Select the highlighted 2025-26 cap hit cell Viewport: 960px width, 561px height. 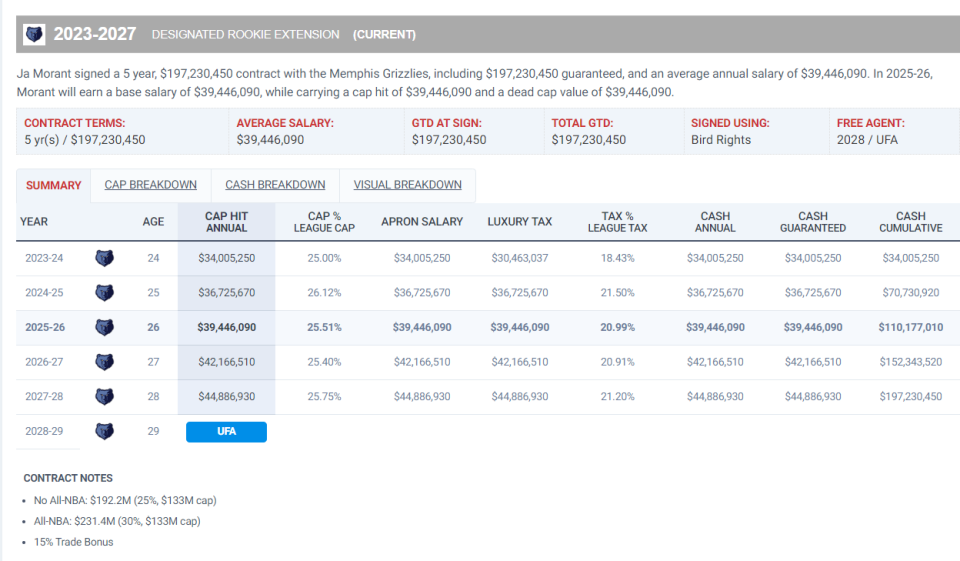tap(226, 327)
